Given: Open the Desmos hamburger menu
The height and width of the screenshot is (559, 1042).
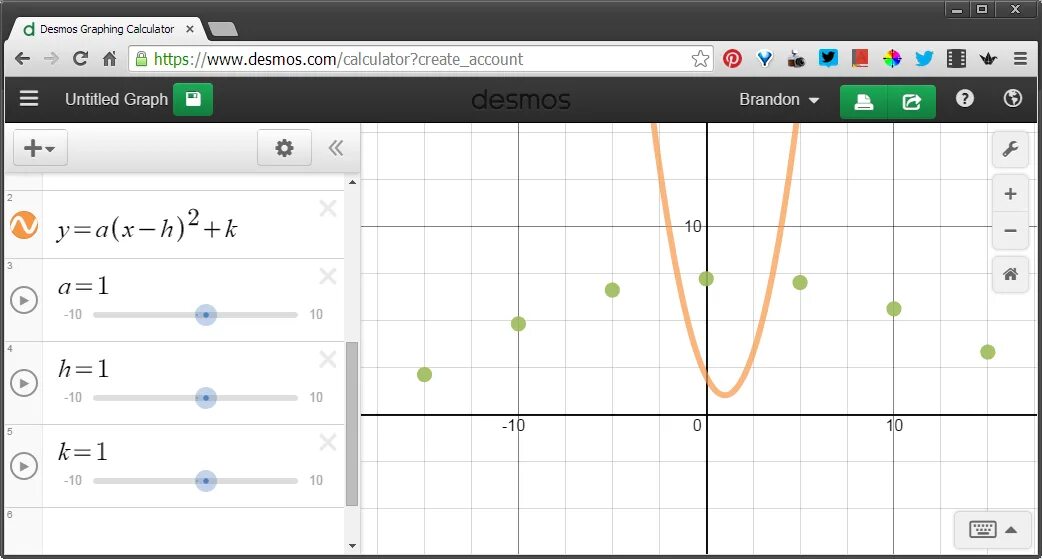Looking at the screenshot, I should point(29,99).
